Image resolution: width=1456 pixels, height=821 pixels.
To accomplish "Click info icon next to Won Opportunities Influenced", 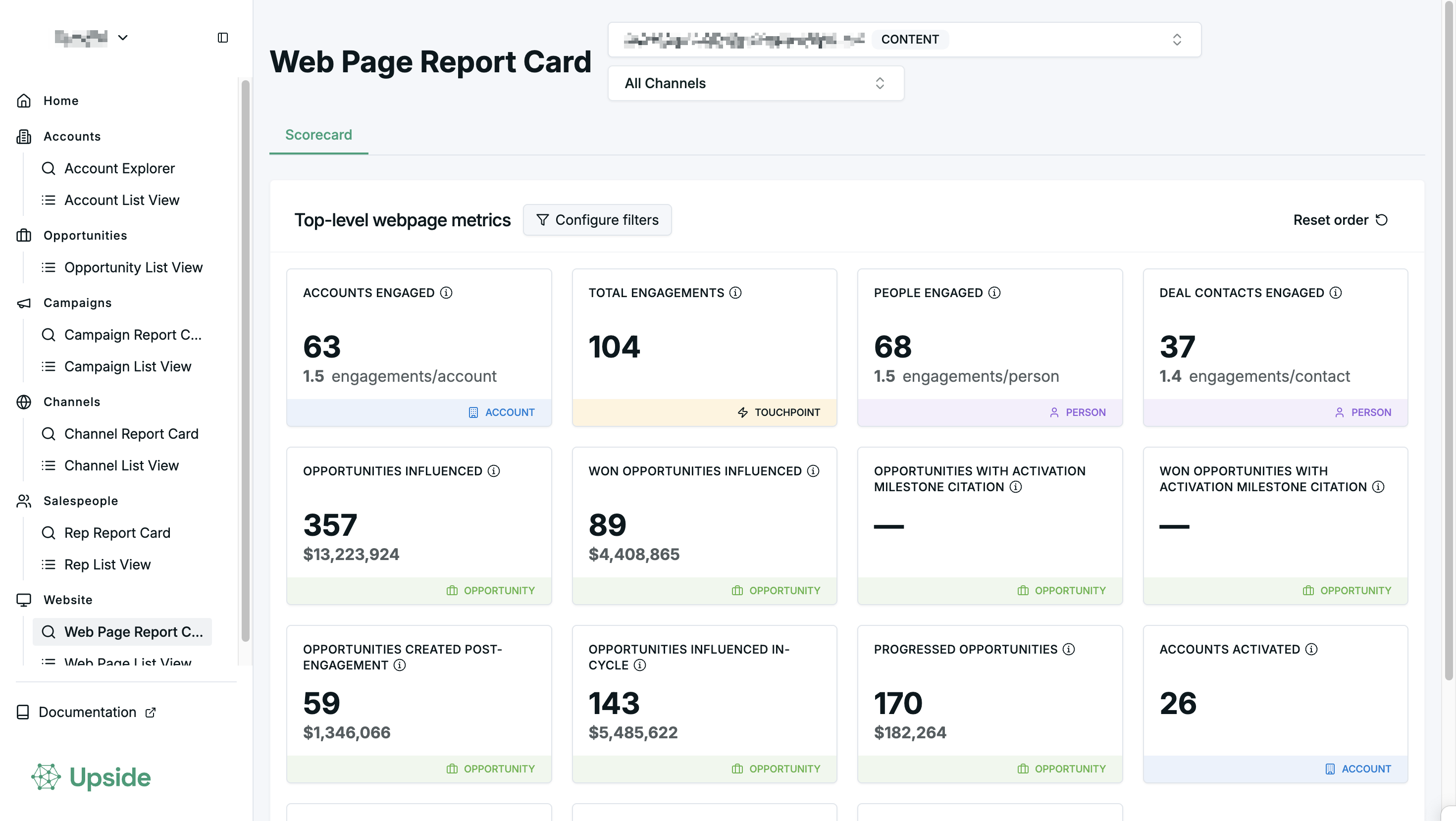I will click(x=813, y=471).
